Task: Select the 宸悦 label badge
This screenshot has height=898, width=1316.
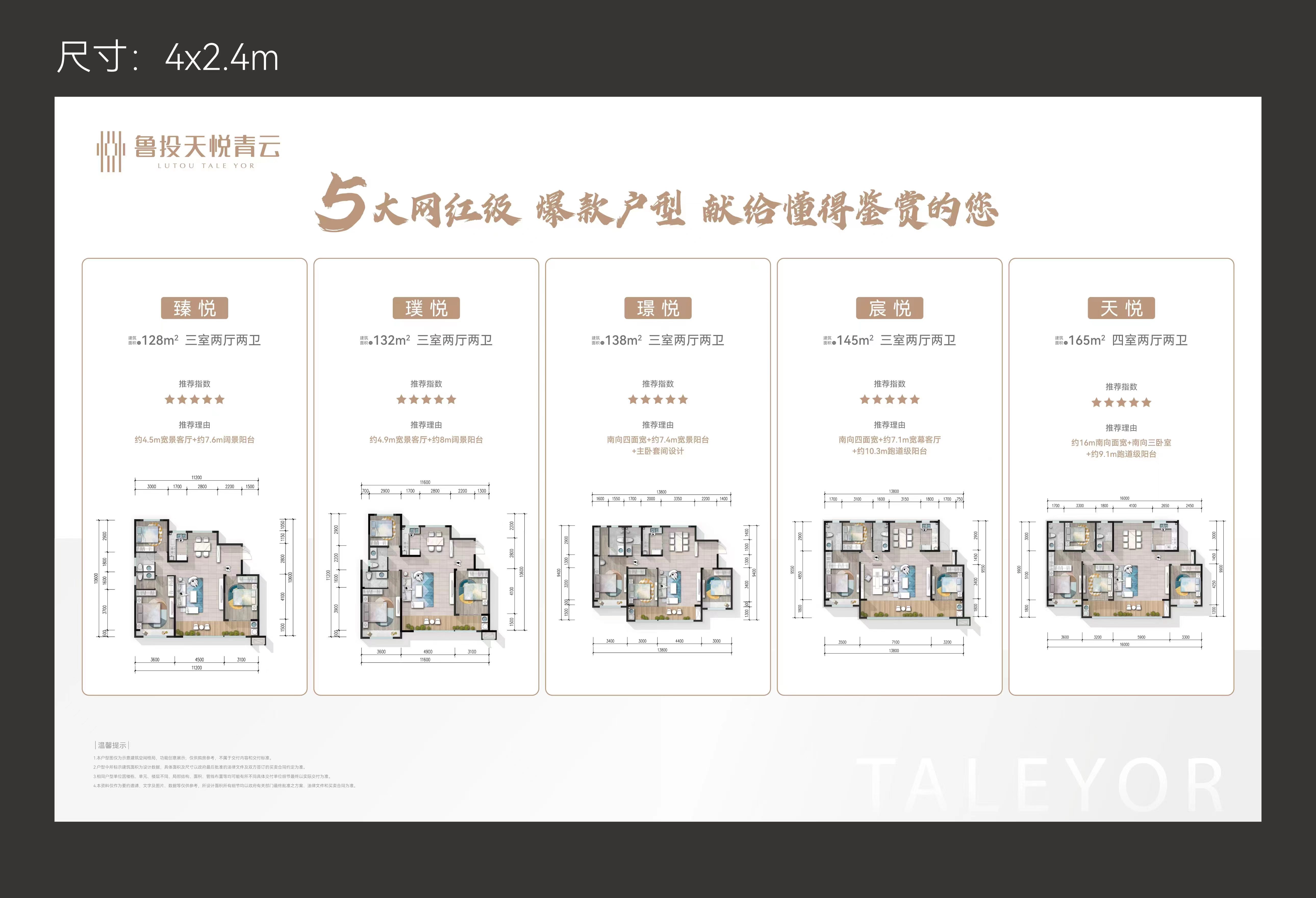Action: coord(889,308)
